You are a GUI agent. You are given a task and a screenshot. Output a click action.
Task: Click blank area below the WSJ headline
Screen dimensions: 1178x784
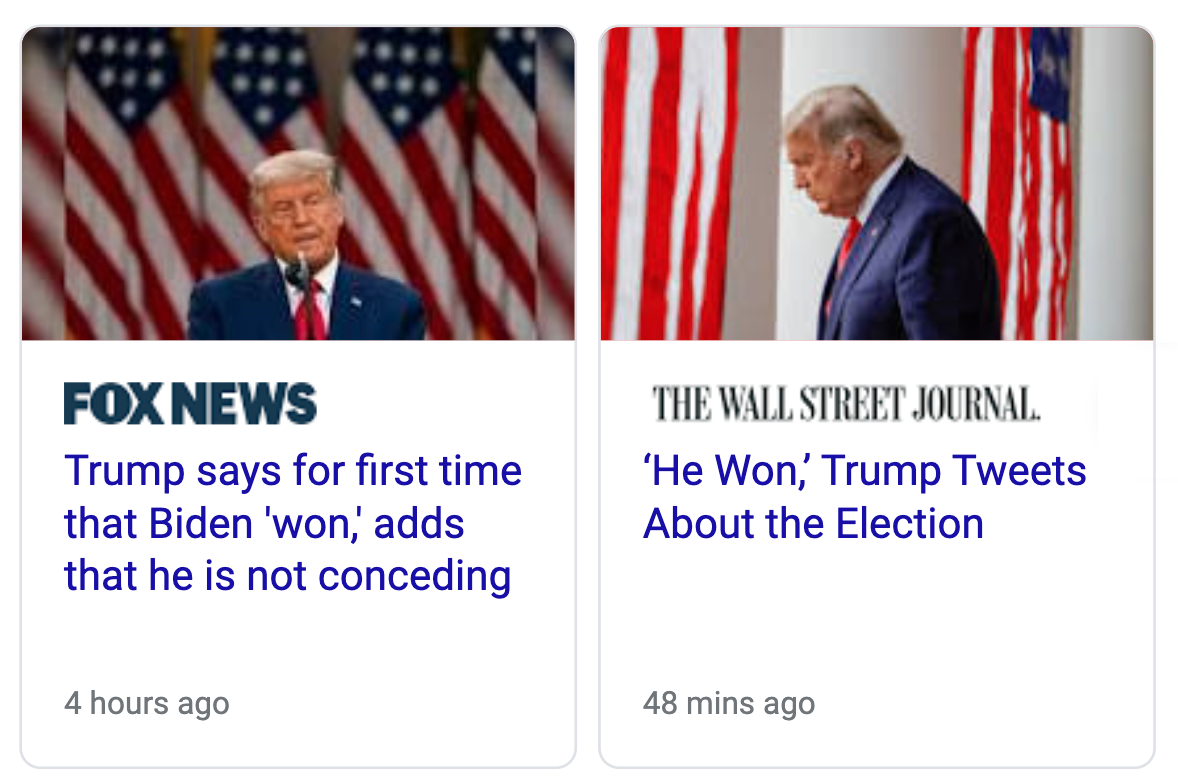click(876, 610)
